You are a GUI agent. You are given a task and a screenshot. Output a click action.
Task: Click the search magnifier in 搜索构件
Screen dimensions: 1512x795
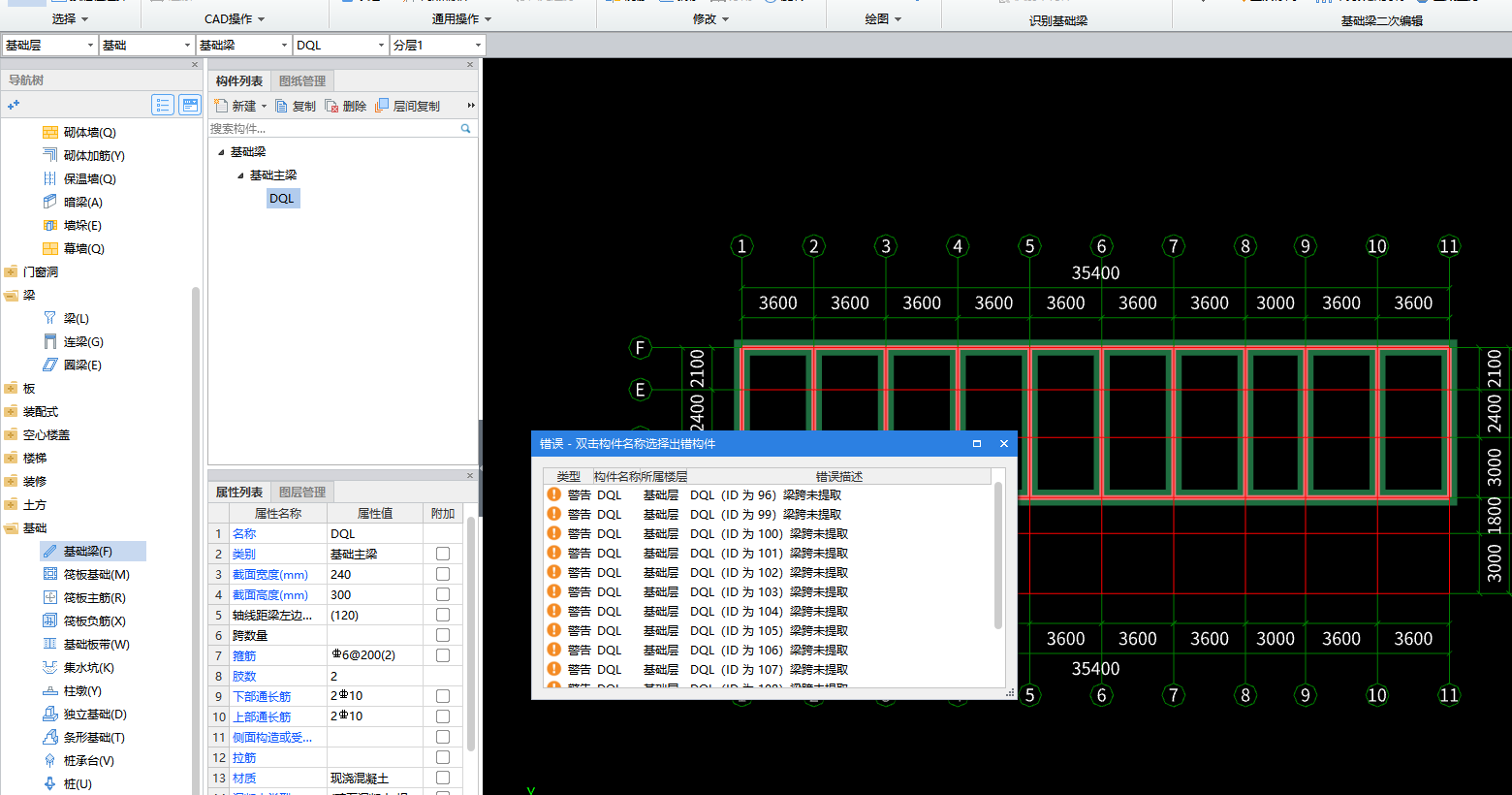point(465,128)
